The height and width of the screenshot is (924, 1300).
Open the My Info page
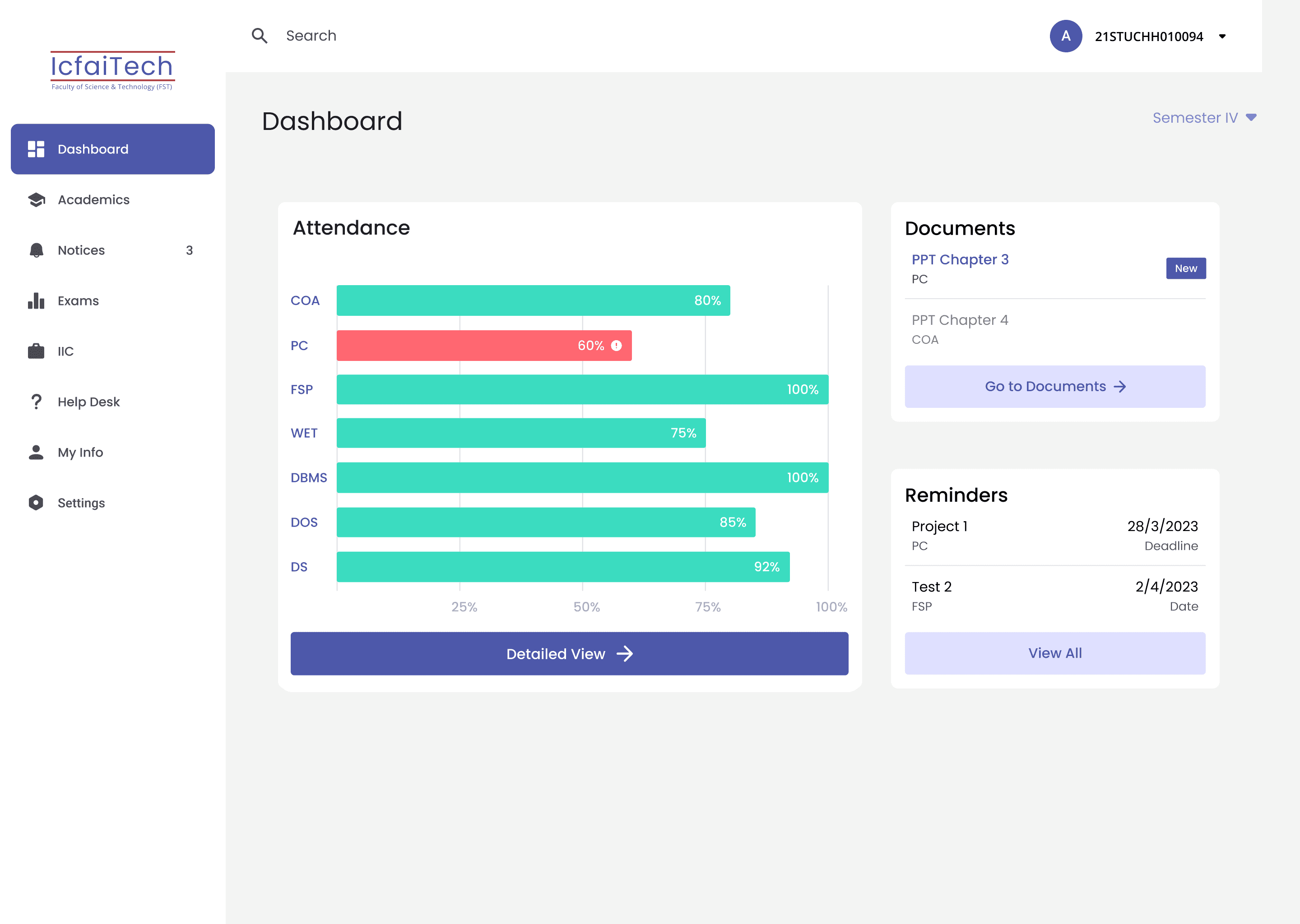pos(113,453)
